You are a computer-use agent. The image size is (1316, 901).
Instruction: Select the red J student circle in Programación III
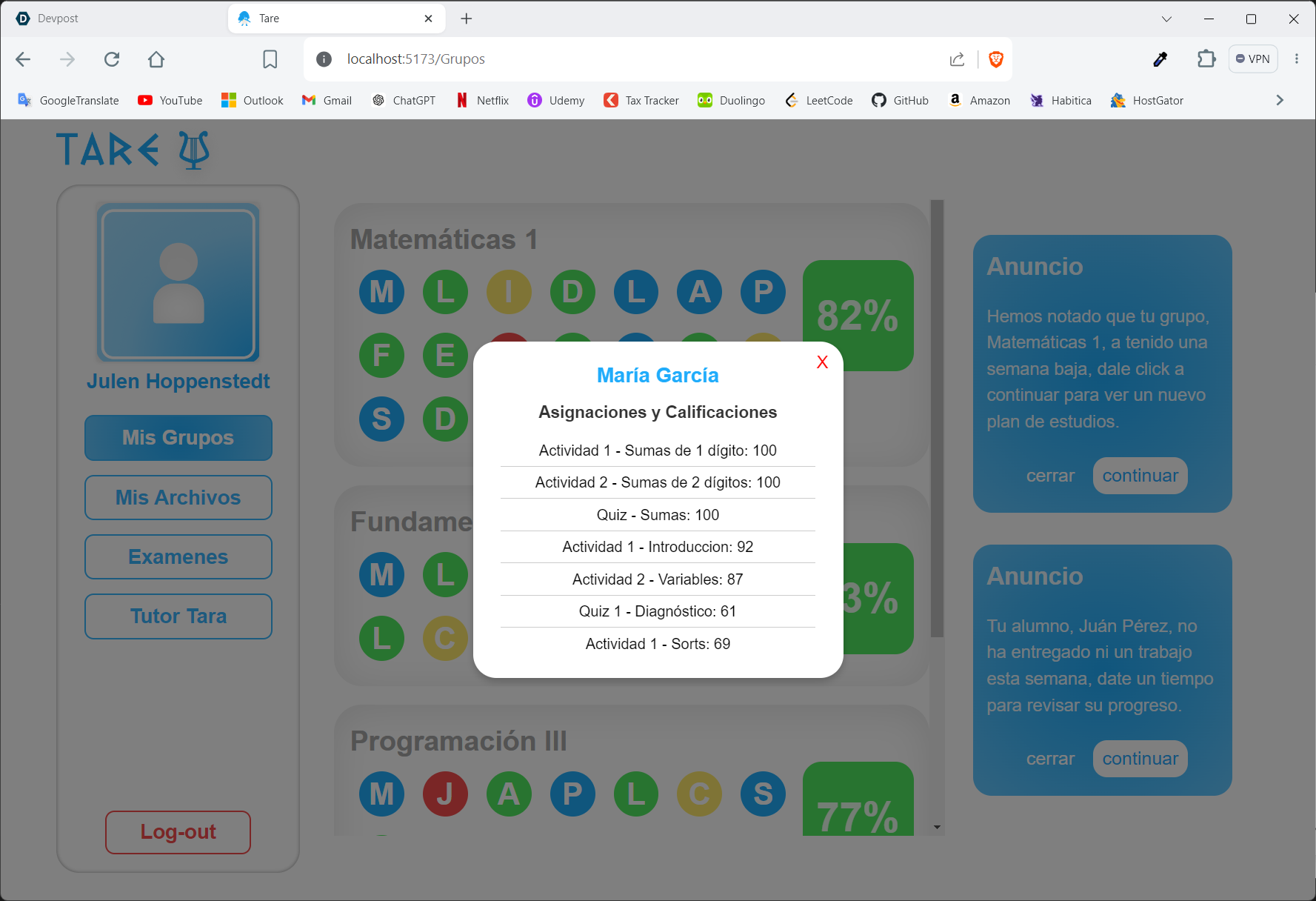point(445,794)
